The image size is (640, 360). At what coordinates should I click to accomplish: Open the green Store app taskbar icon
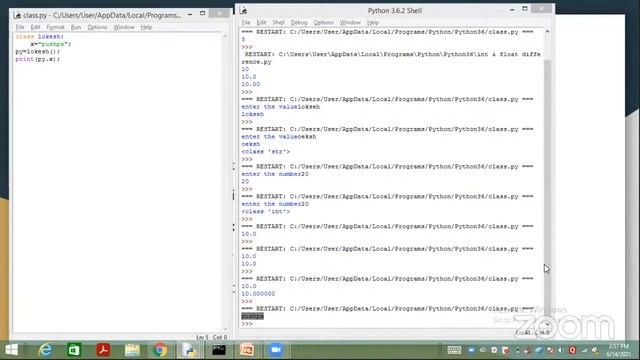(x=74, y=350)
